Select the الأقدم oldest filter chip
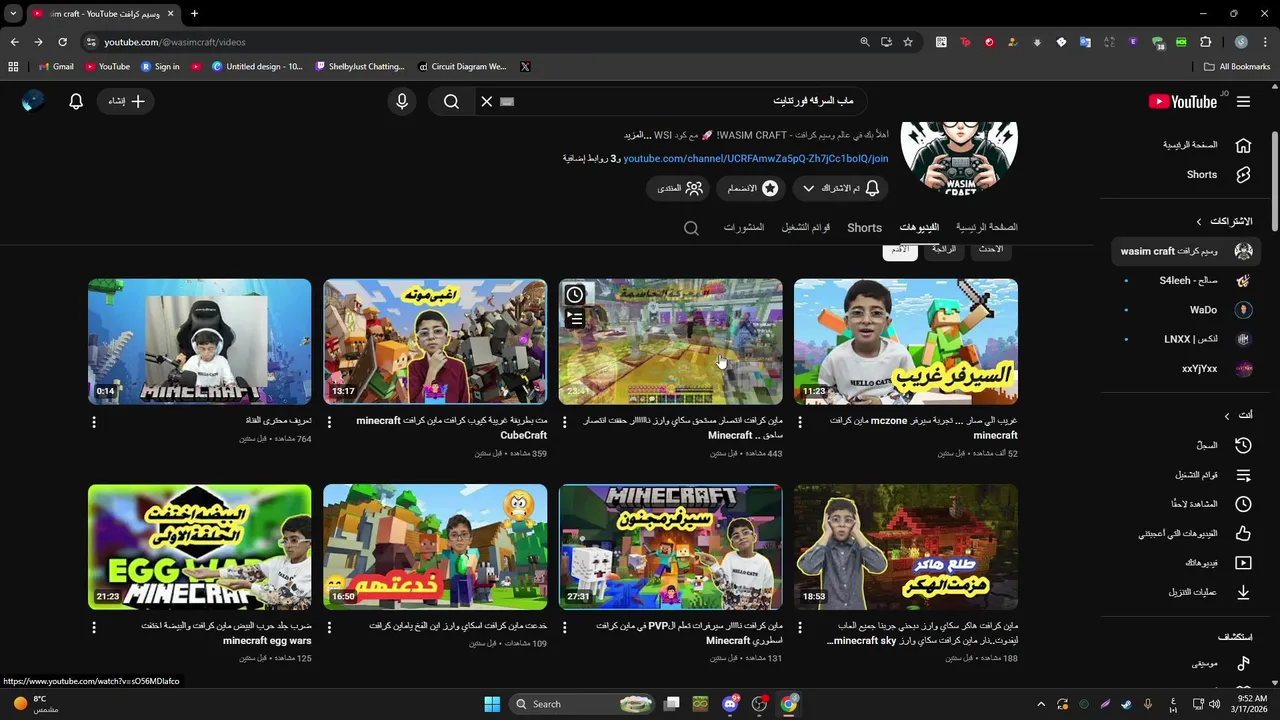 pos(900,250)
